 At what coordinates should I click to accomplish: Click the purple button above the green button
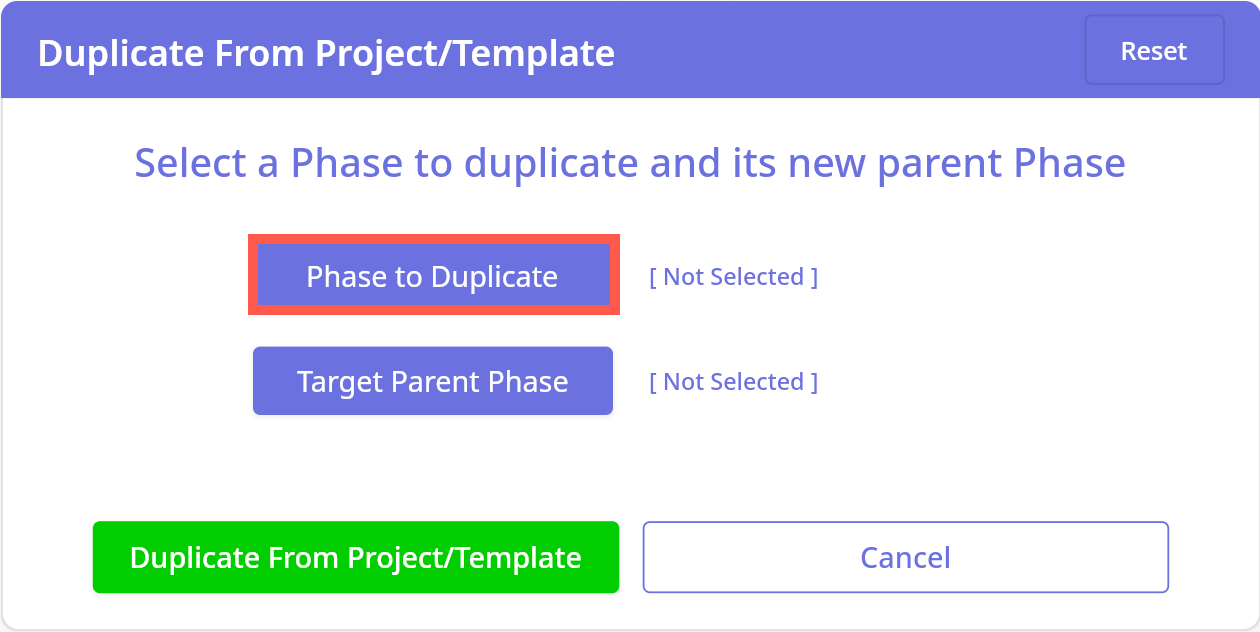coord(433,381)
